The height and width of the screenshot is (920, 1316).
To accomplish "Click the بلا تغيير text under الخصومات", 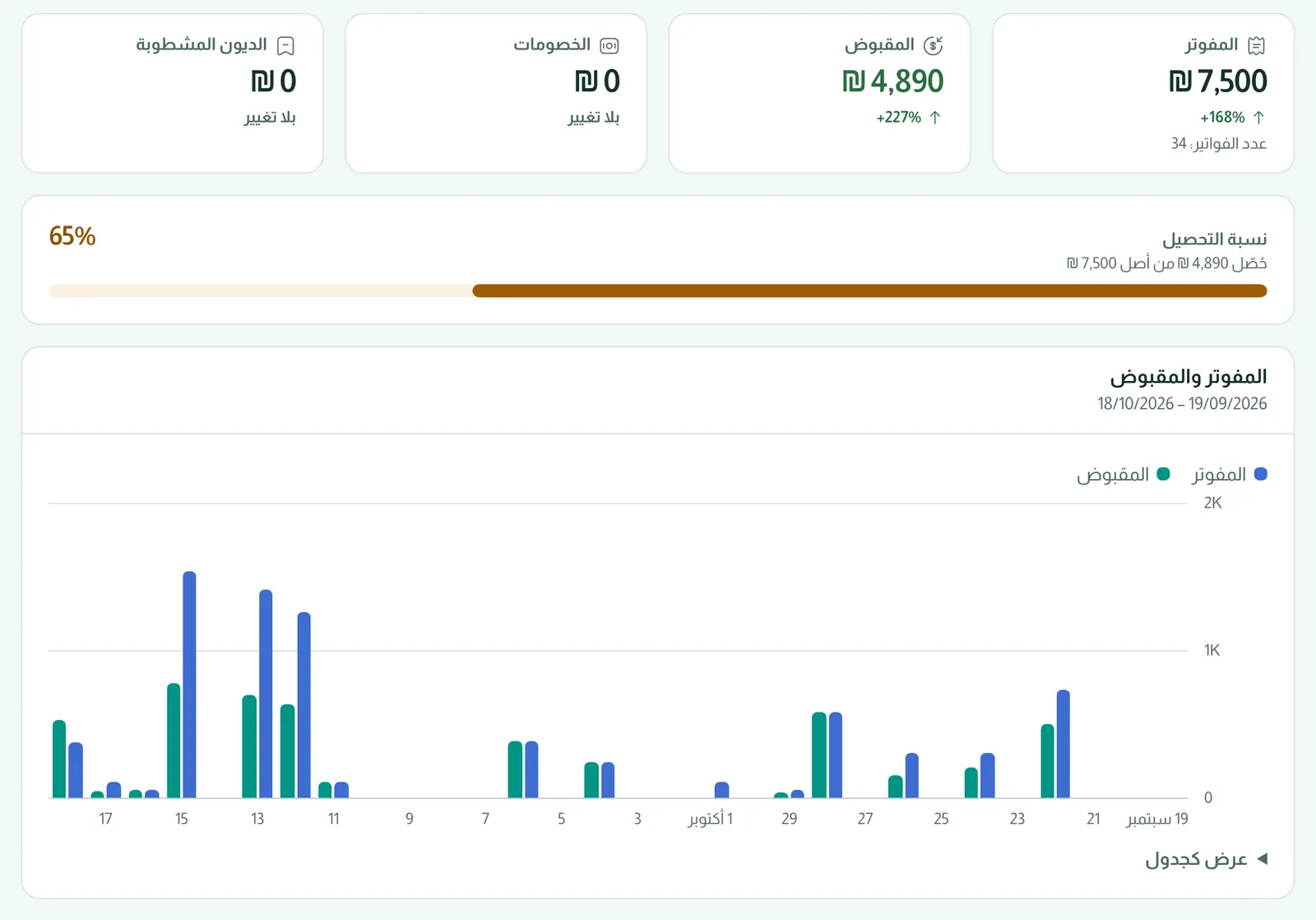I will 593,118.
